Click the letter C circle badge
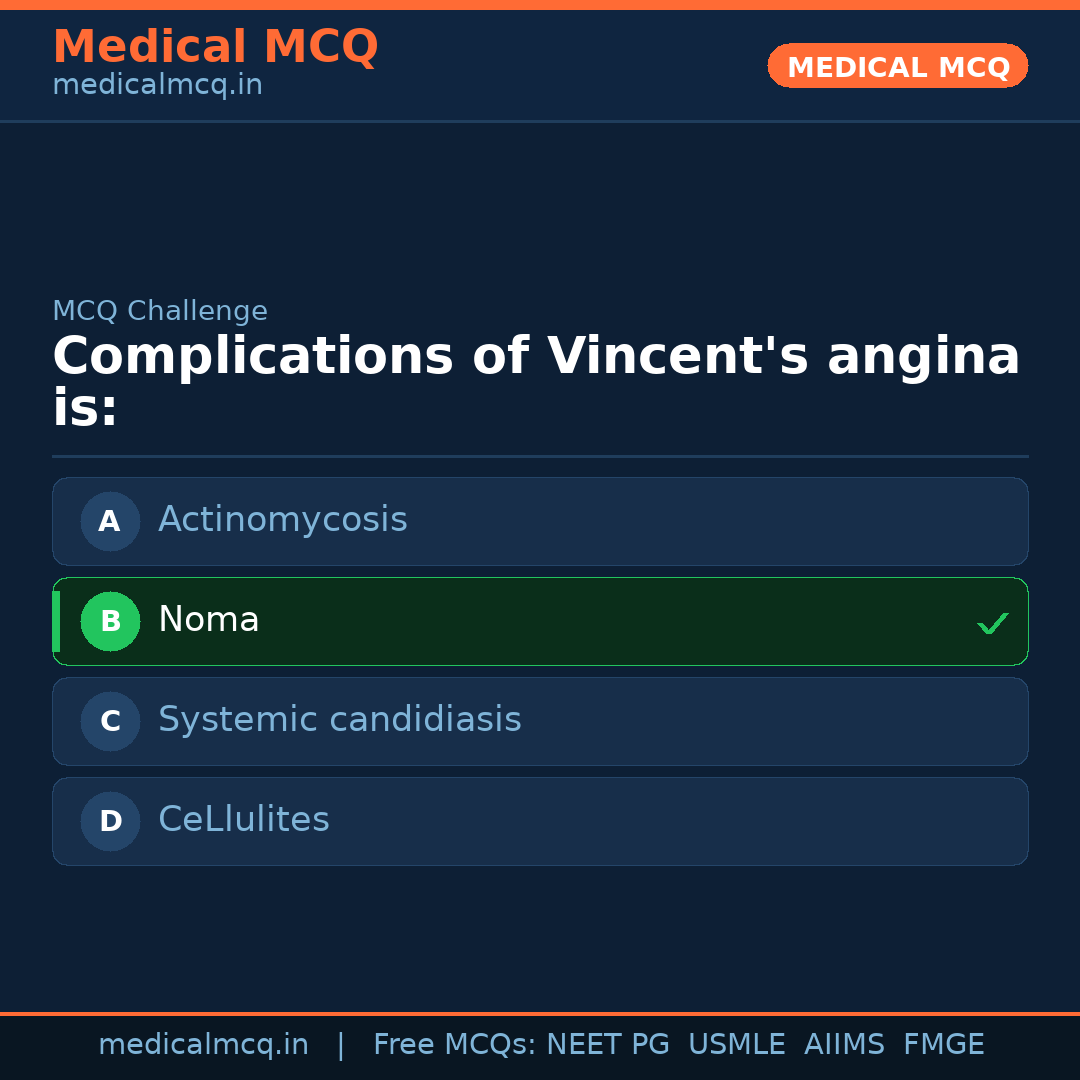The height and width of the screenshot is (1080, 1080). [110, 721]
